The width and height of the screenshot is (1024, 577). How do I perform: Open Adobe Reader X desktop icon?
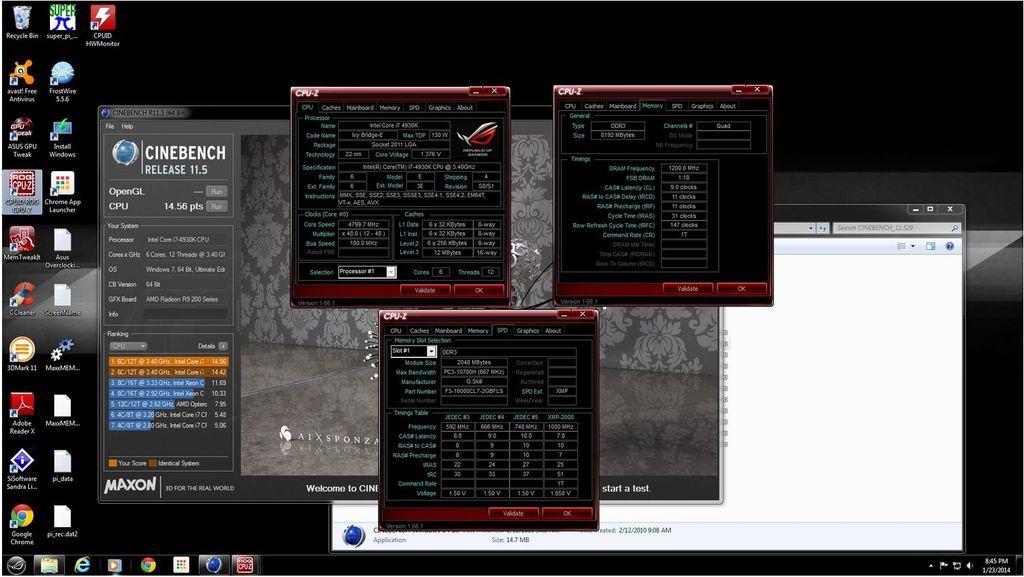coord(22,414)
